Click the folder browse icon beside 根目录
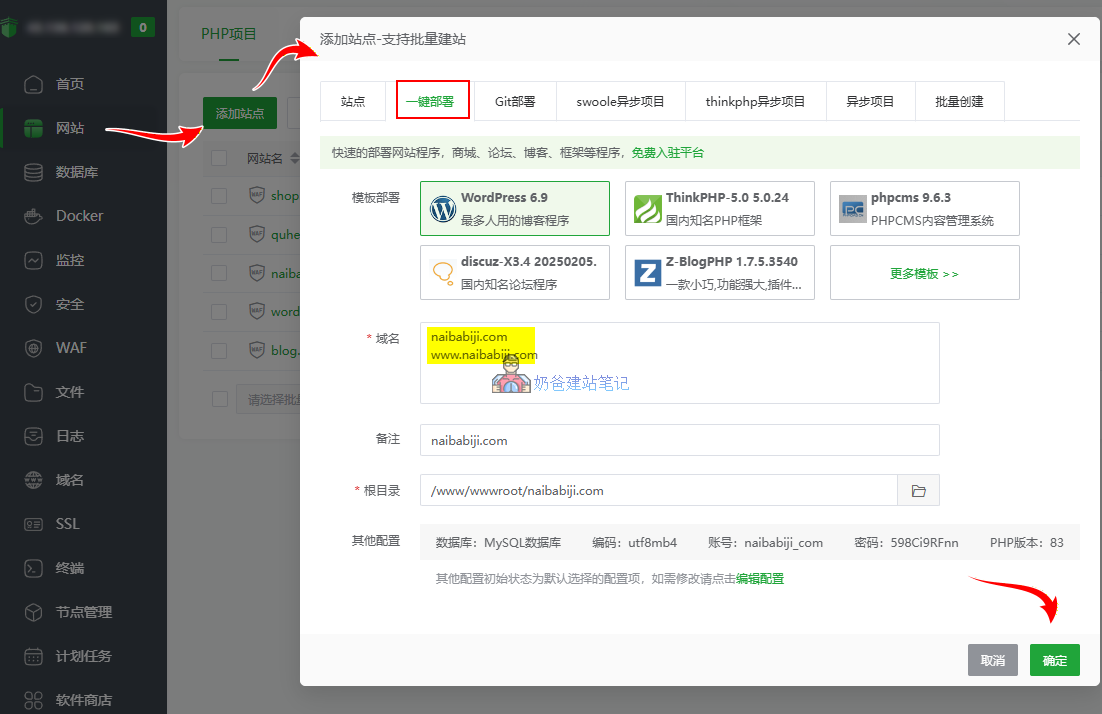 918,490
